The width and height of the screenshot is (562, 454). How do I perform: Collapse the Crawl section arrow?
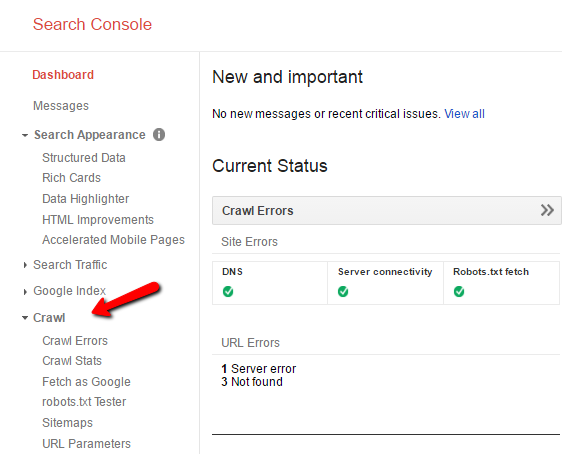(x=25, y=318)
